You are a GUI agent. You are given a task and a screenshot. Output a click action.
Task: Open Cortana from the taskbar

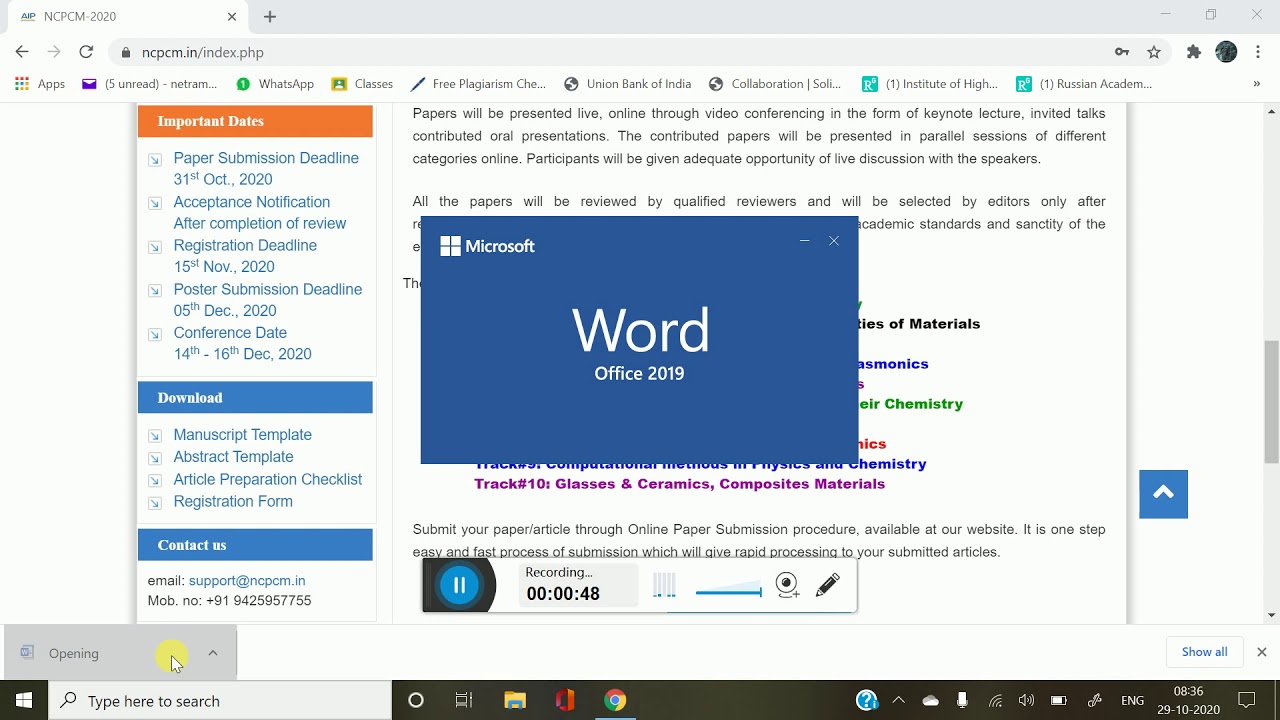click(416, 701)
